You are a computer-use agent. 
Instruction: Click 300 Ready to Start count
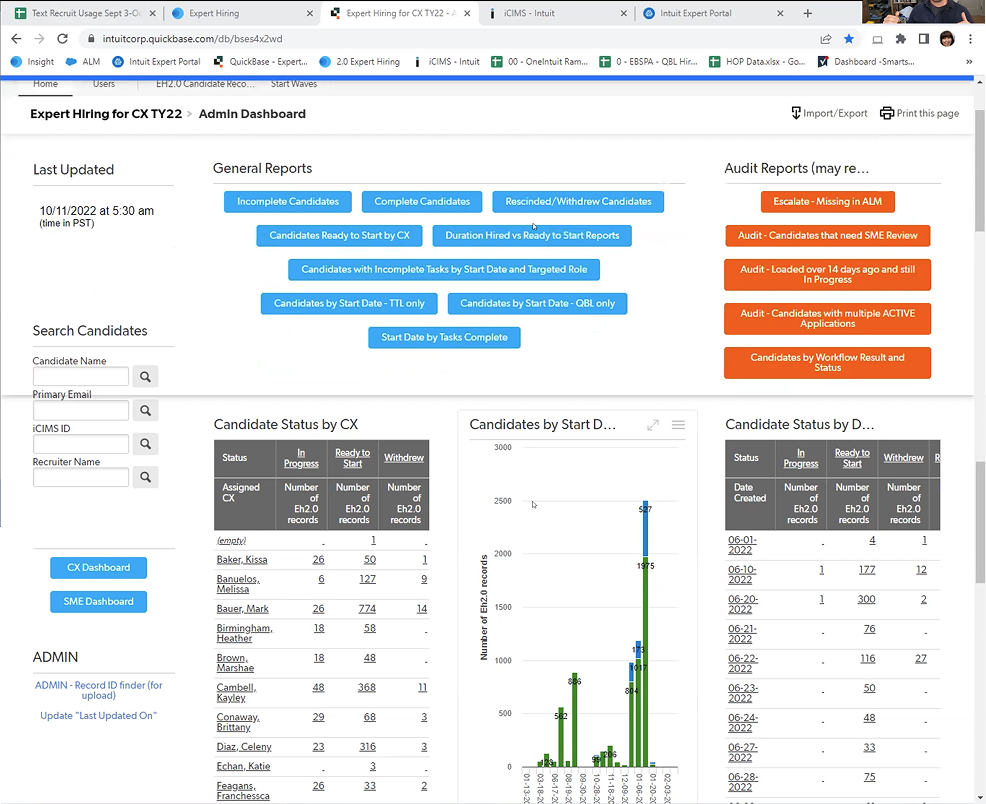(867, 600)
